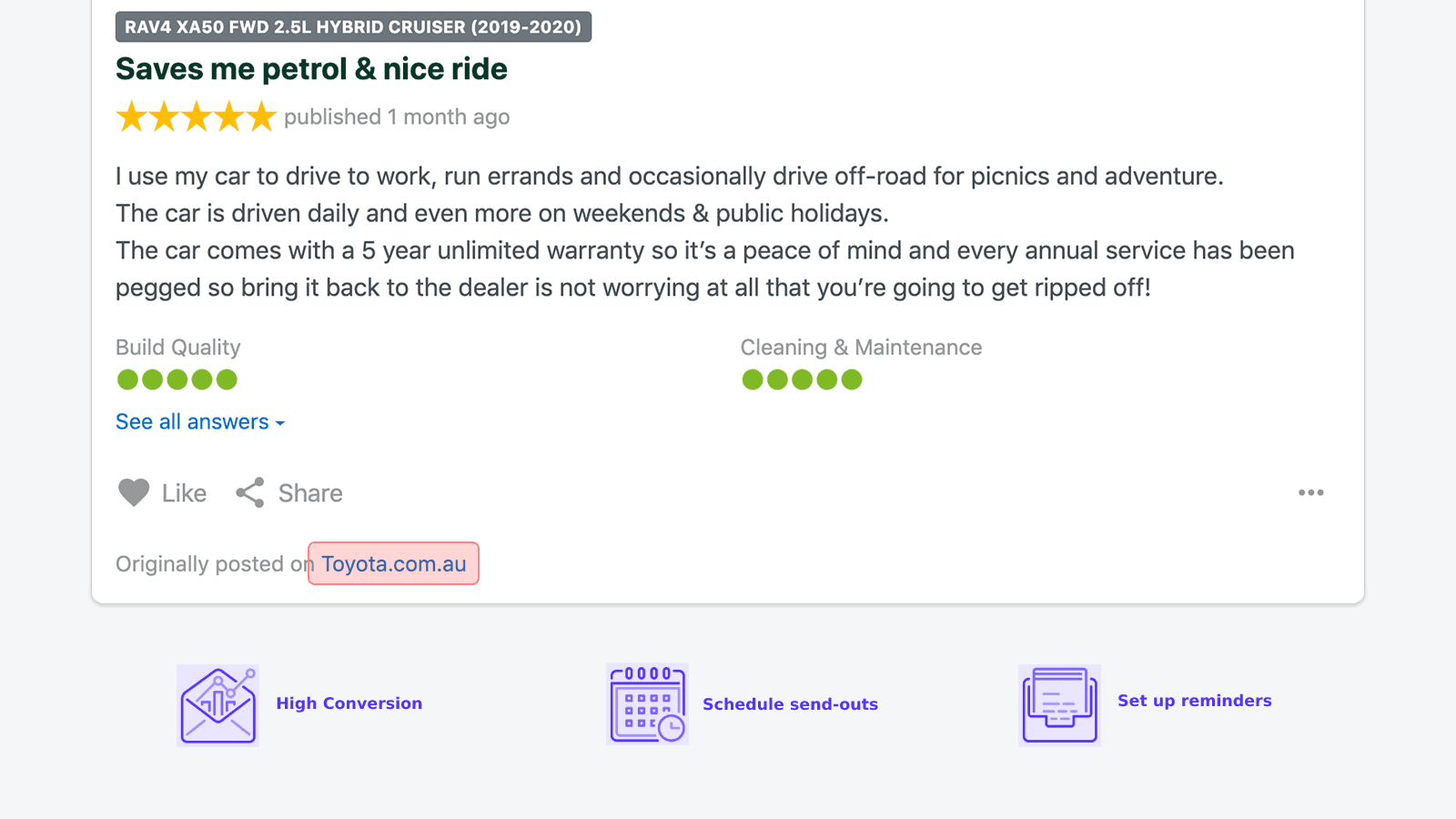
Task: Click the Share text label
Action: 309,492
